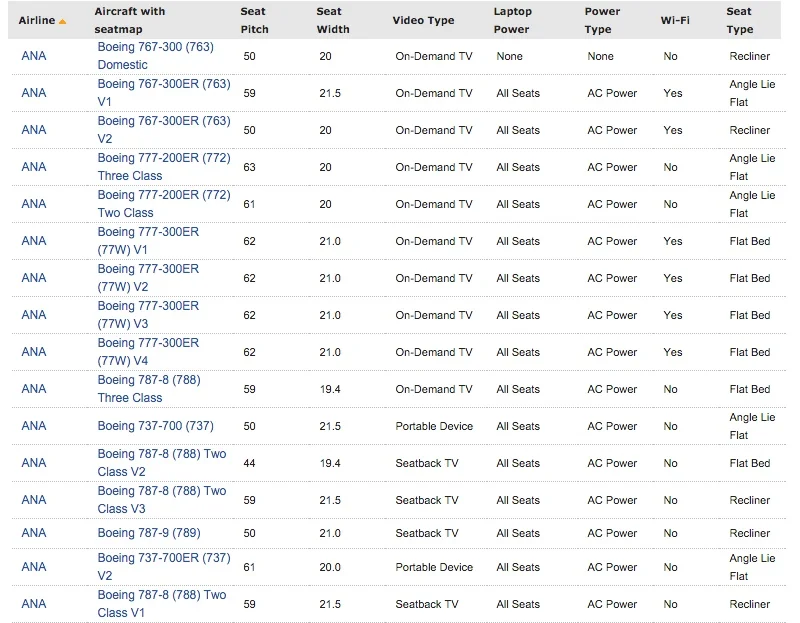Select 'Flat Bed' in 787-8 Three Class row
Image resolution: width=800 pixels, height=623 pixels.
coord(749,389)
